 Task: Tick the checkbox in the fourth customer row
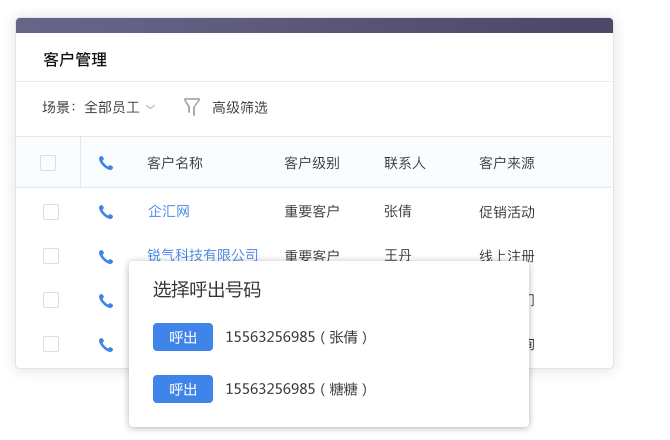(x=51, y=344)
